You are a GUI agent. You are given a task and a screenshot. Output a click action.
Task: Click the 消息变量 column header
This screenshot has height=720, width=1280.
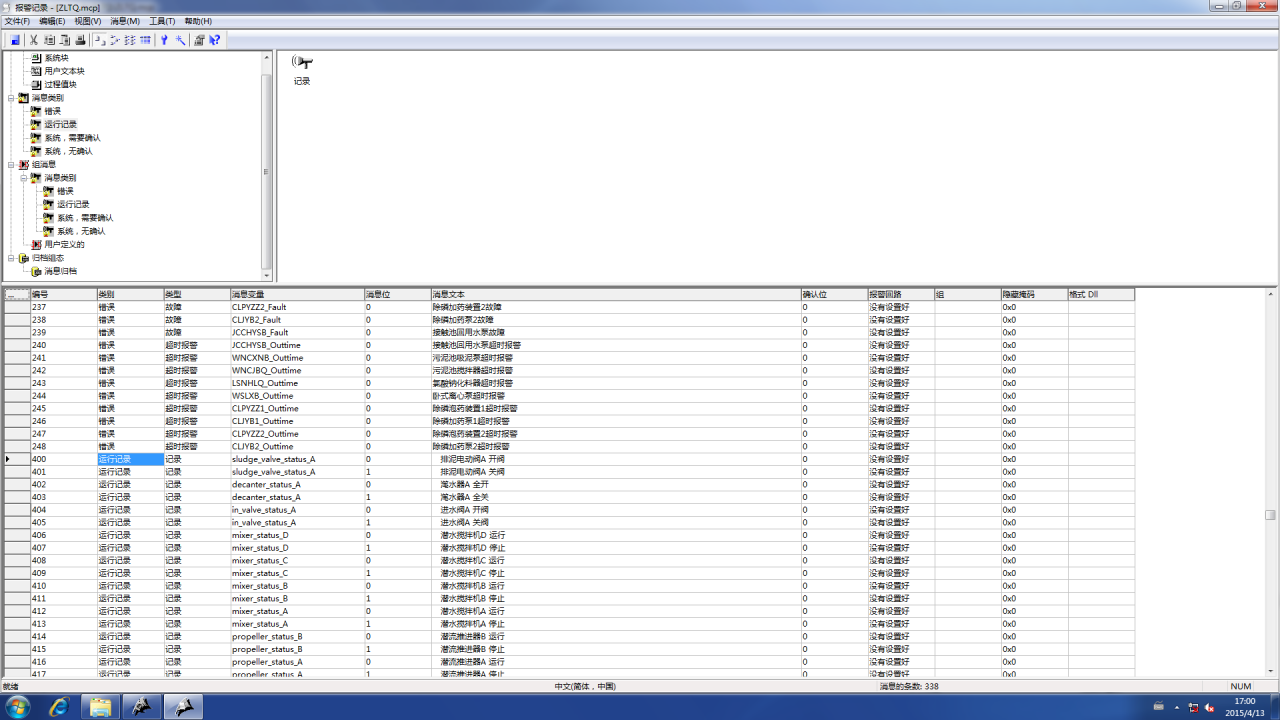click(x=296, y=295)
